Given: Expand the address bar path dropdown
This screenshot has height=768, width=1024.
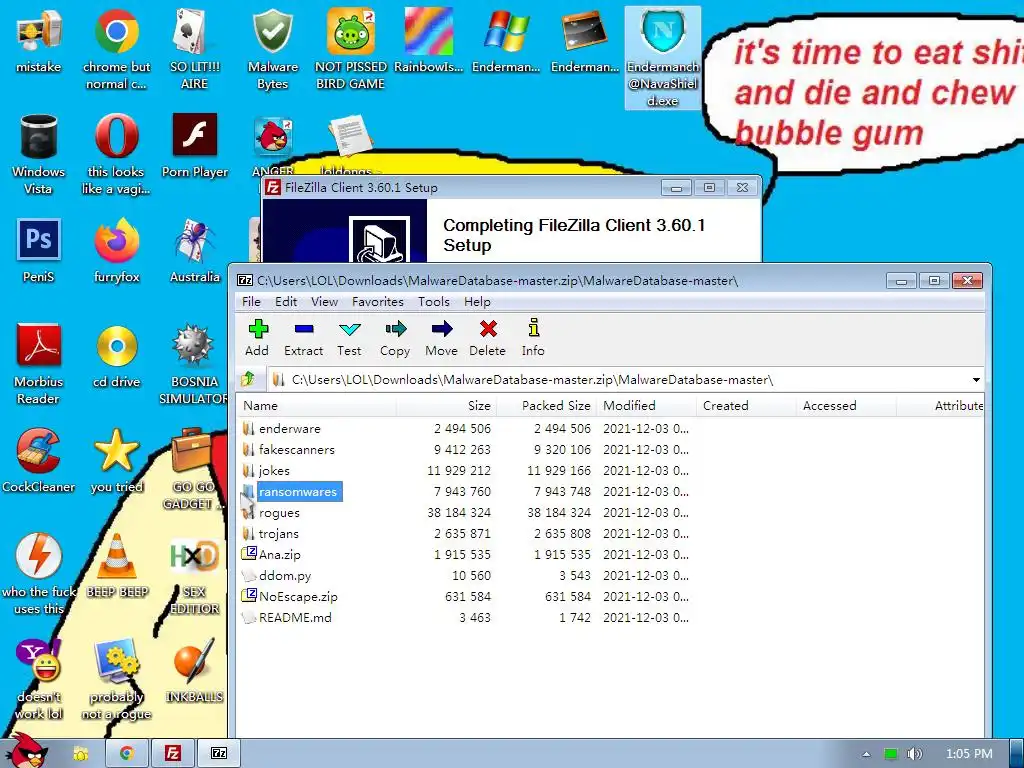Looking at the screenshot, I should [976, 379].
